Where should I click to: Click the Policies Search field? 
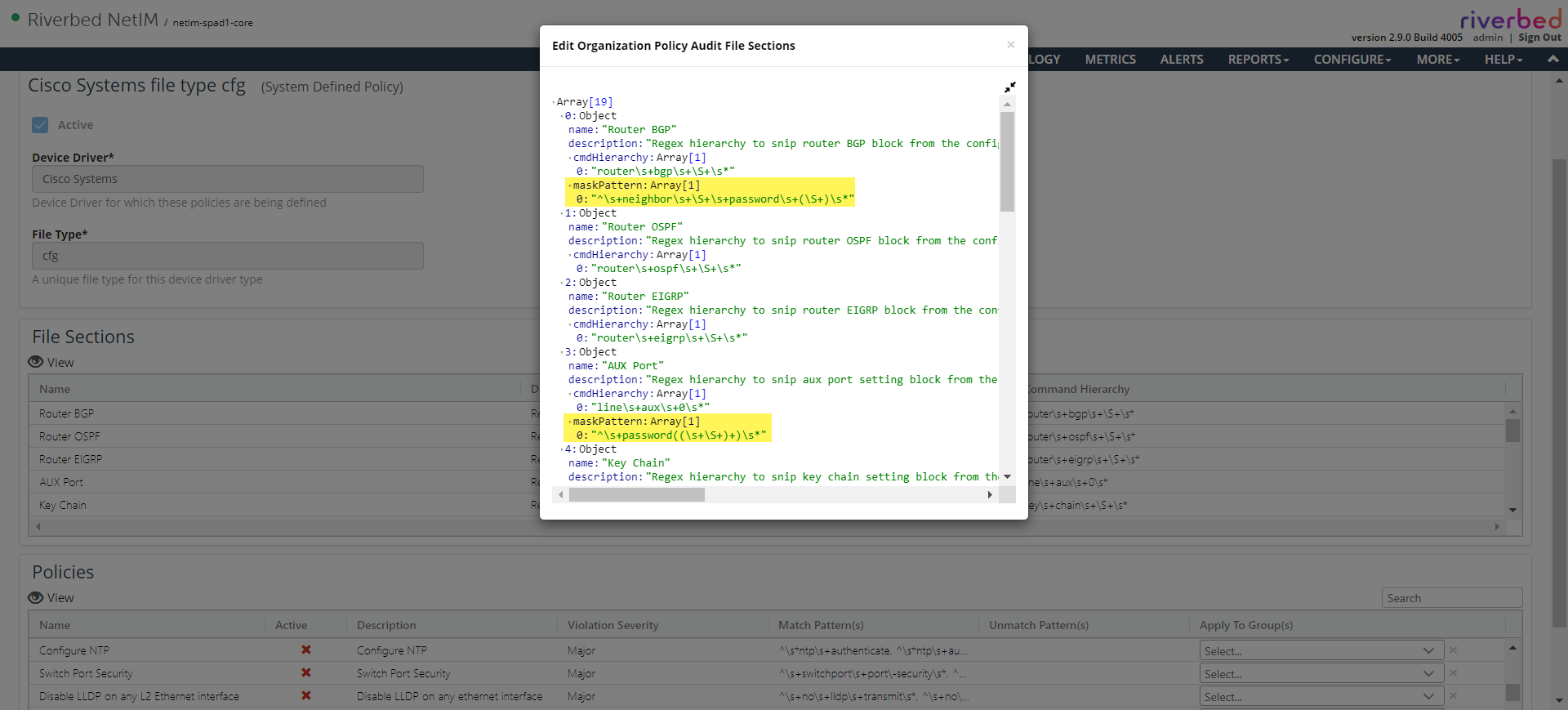(x=1451, y=598)
